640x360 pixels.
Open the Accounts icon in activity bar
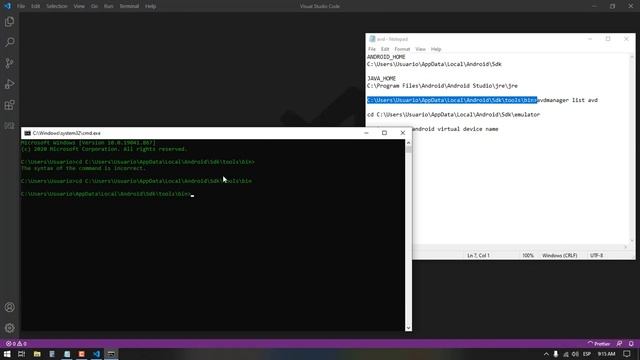click(9, 307)
